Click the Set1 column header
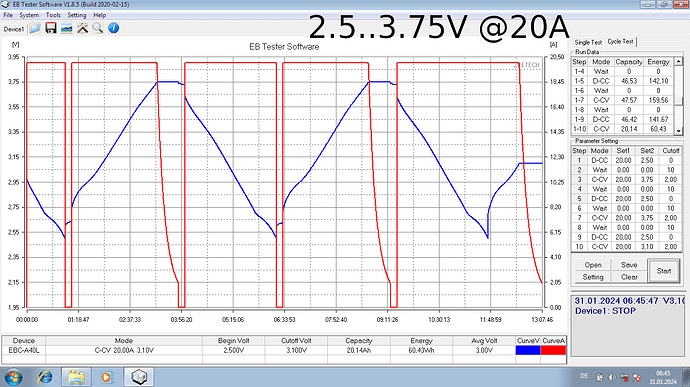Viewport: 690px width, 387px height. click(x=623, y=151)
